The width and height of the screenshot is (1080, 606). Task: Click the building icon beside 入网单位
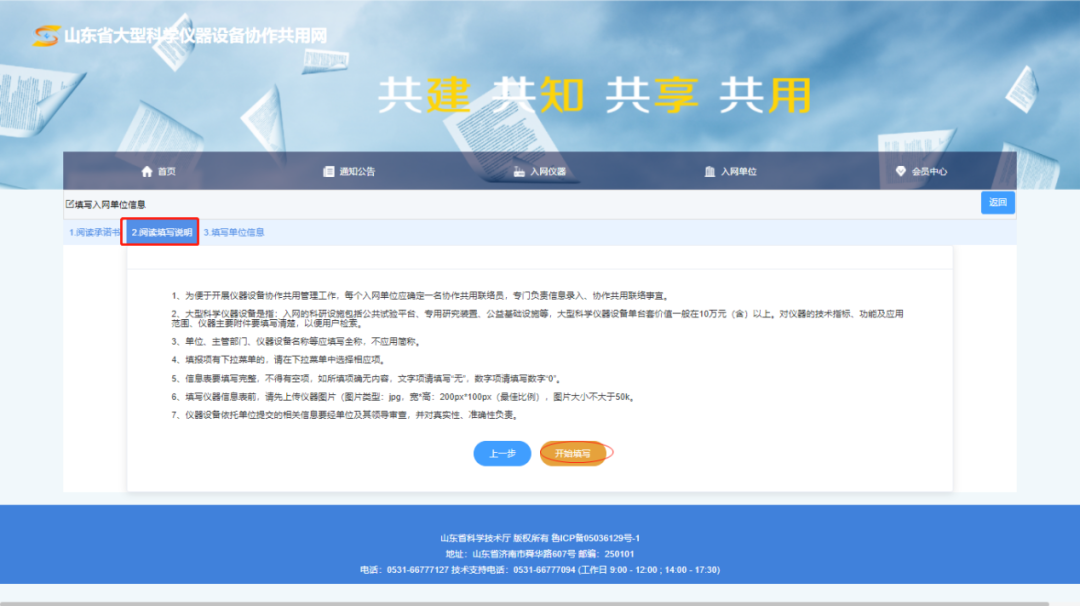(x=710, y=171)
